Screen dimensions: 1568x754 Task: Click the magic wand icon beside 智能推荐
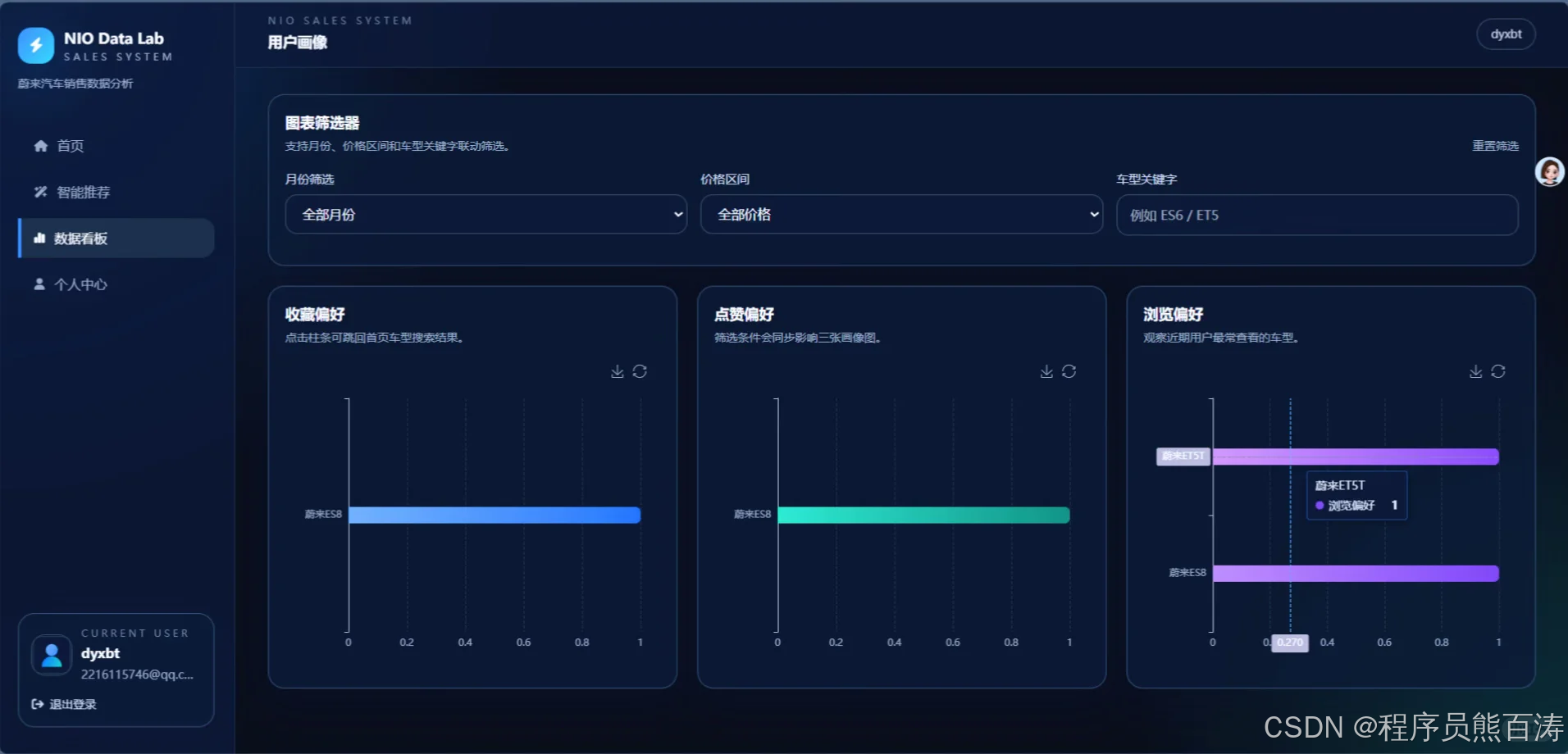pyautogui.click(x=40, y=192)
